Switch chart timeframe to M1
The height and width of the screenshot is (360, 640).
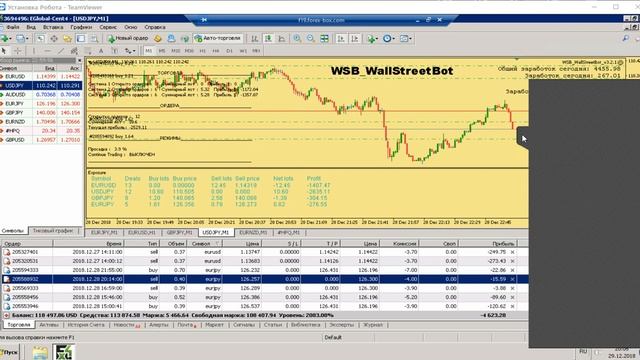pyautogui.click(x=149, y=51)
